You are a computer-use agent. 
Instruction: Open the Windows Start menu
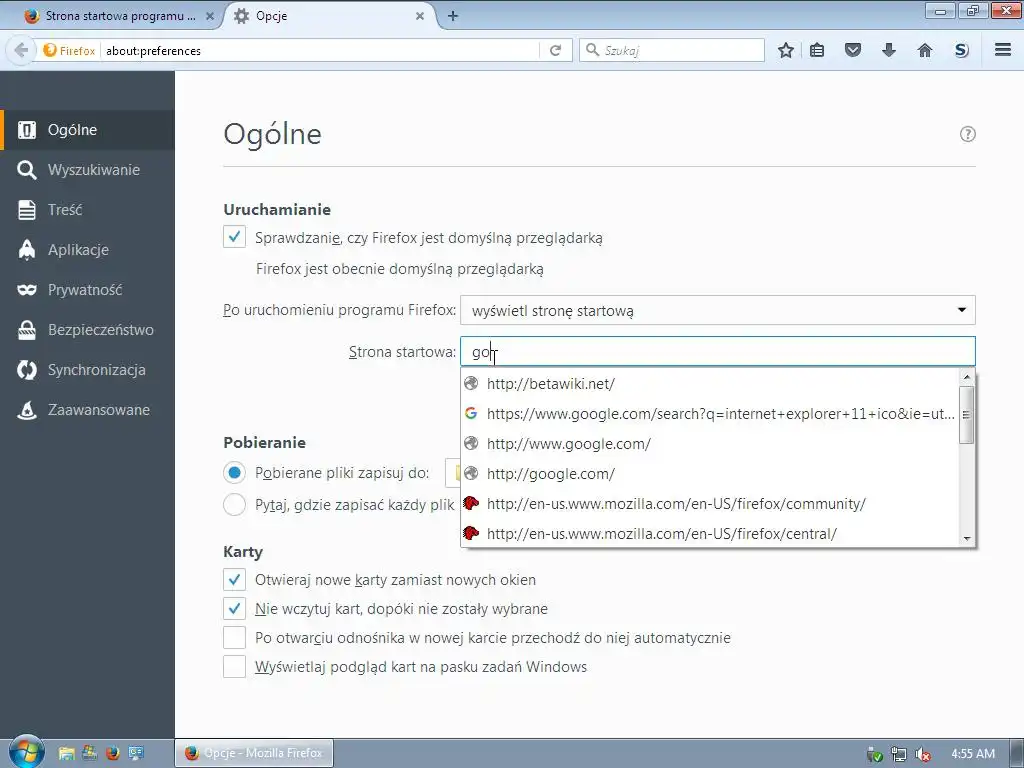point(26,752)
